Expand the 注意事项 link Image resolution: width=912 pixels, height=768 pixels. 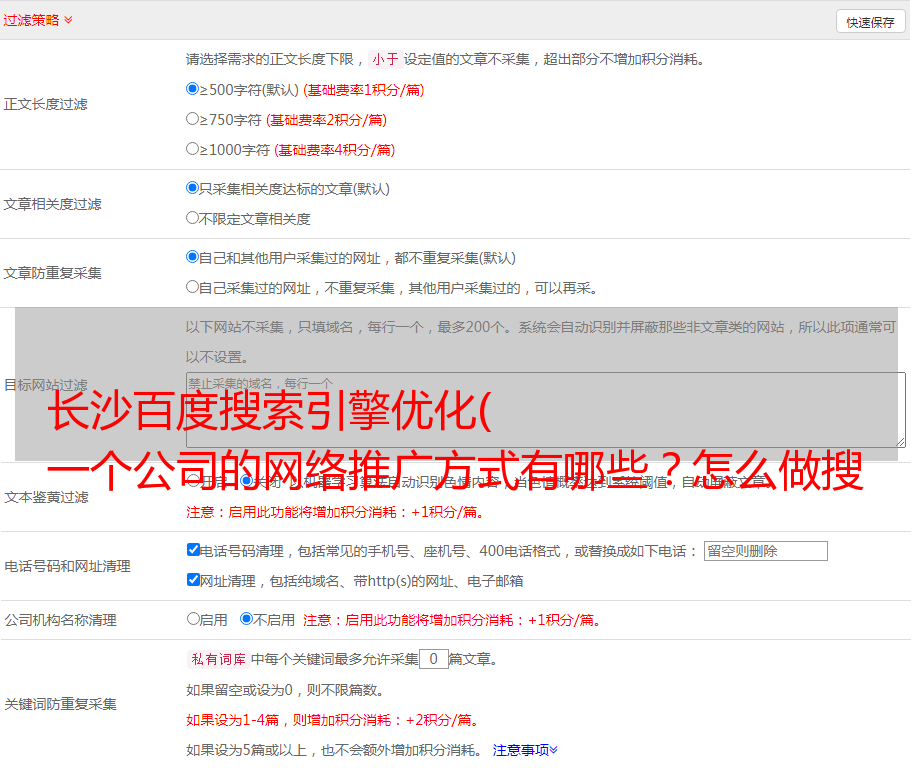pyautogui.click(x=525, y=749)
